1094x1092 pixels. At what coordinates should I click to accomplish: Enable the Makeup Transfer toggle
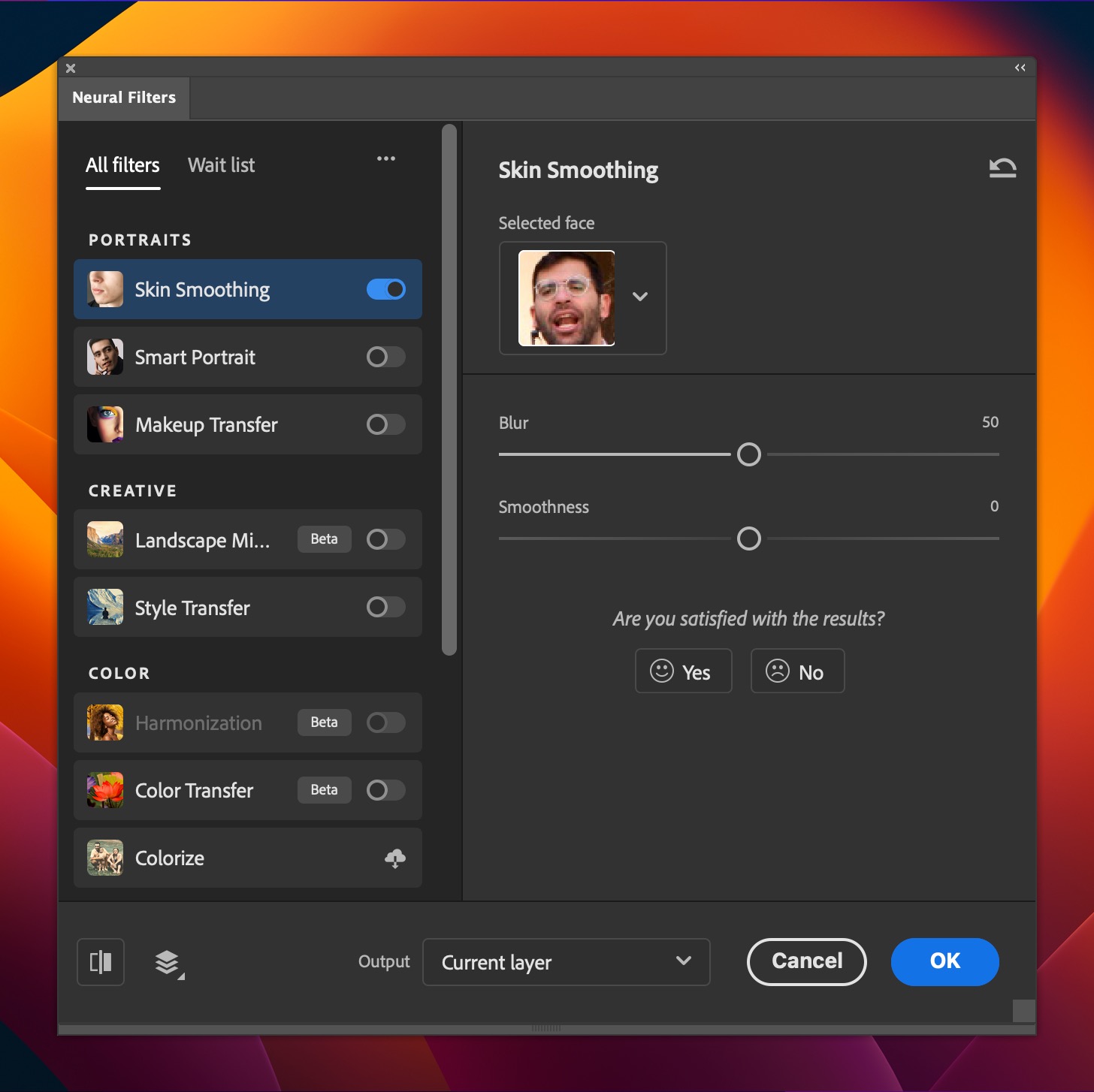pyautogui.click(x=386, y=424)
